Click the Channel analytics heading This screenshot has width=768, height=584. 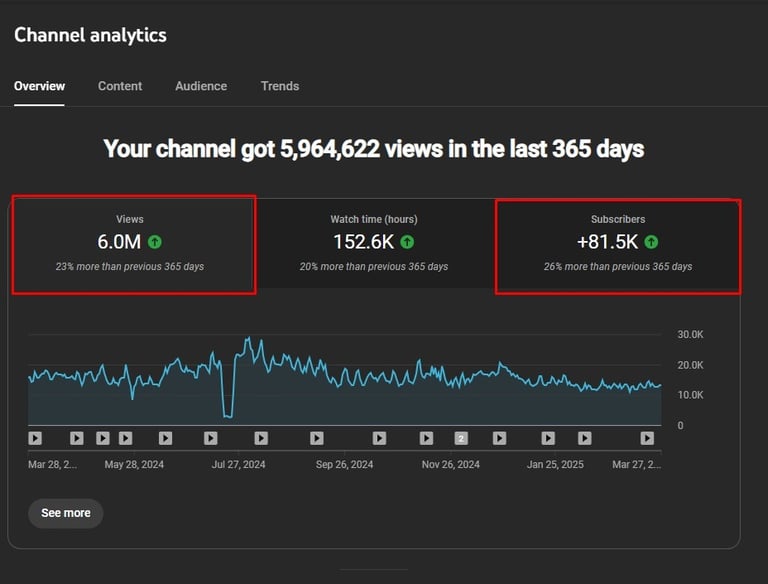(91, 35)
